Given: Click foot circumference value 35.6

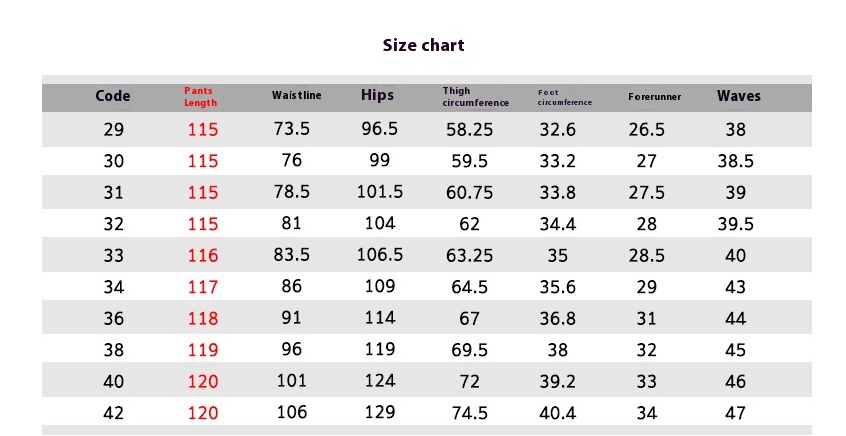Looking at the screenshot, I should click(x=558, y=287).
